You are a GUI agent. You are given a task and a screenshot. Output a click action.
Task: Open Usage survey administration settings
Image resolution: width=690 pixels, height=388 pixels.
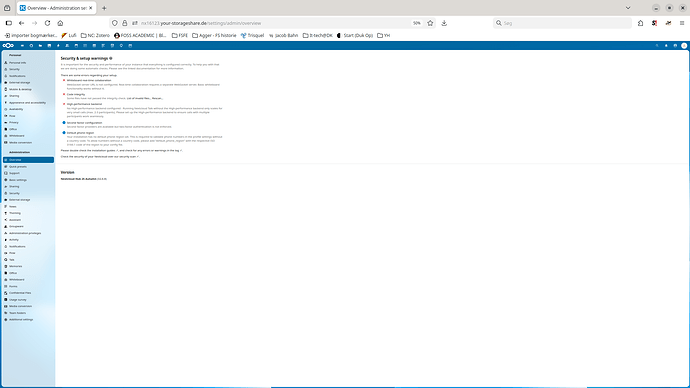pyautogui.click(x=28, y=300)
